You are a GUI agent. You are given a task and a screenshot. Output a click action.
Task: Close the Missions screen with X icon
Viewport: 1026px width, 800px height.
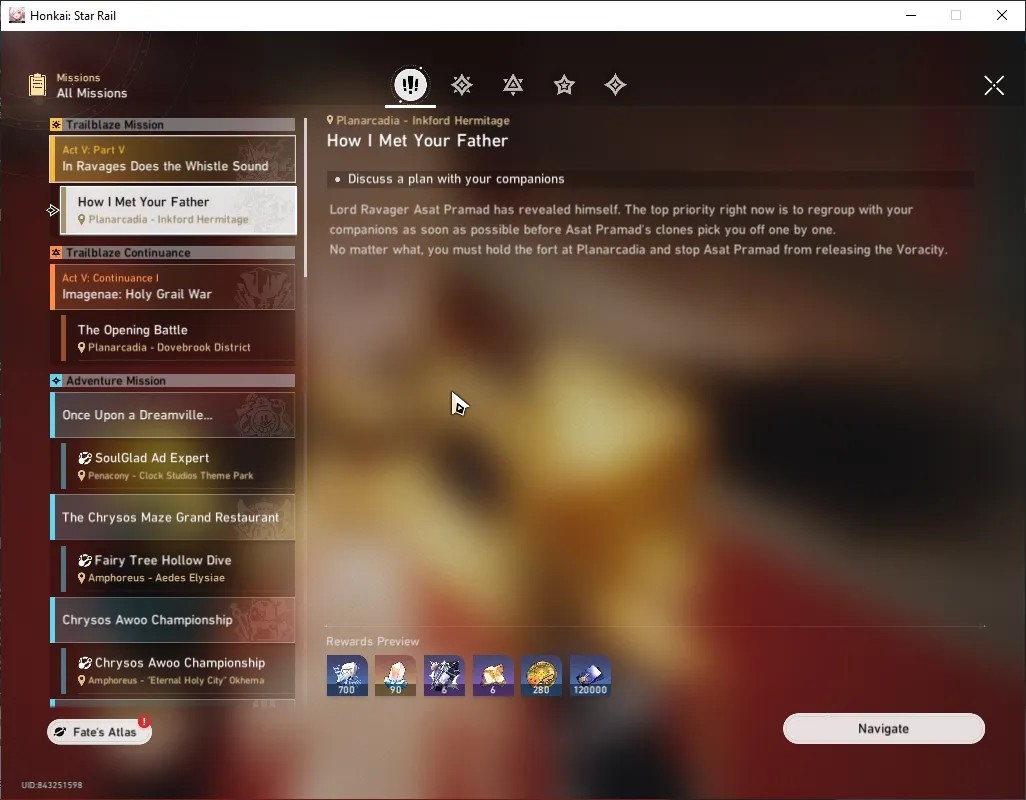point(994,85)
